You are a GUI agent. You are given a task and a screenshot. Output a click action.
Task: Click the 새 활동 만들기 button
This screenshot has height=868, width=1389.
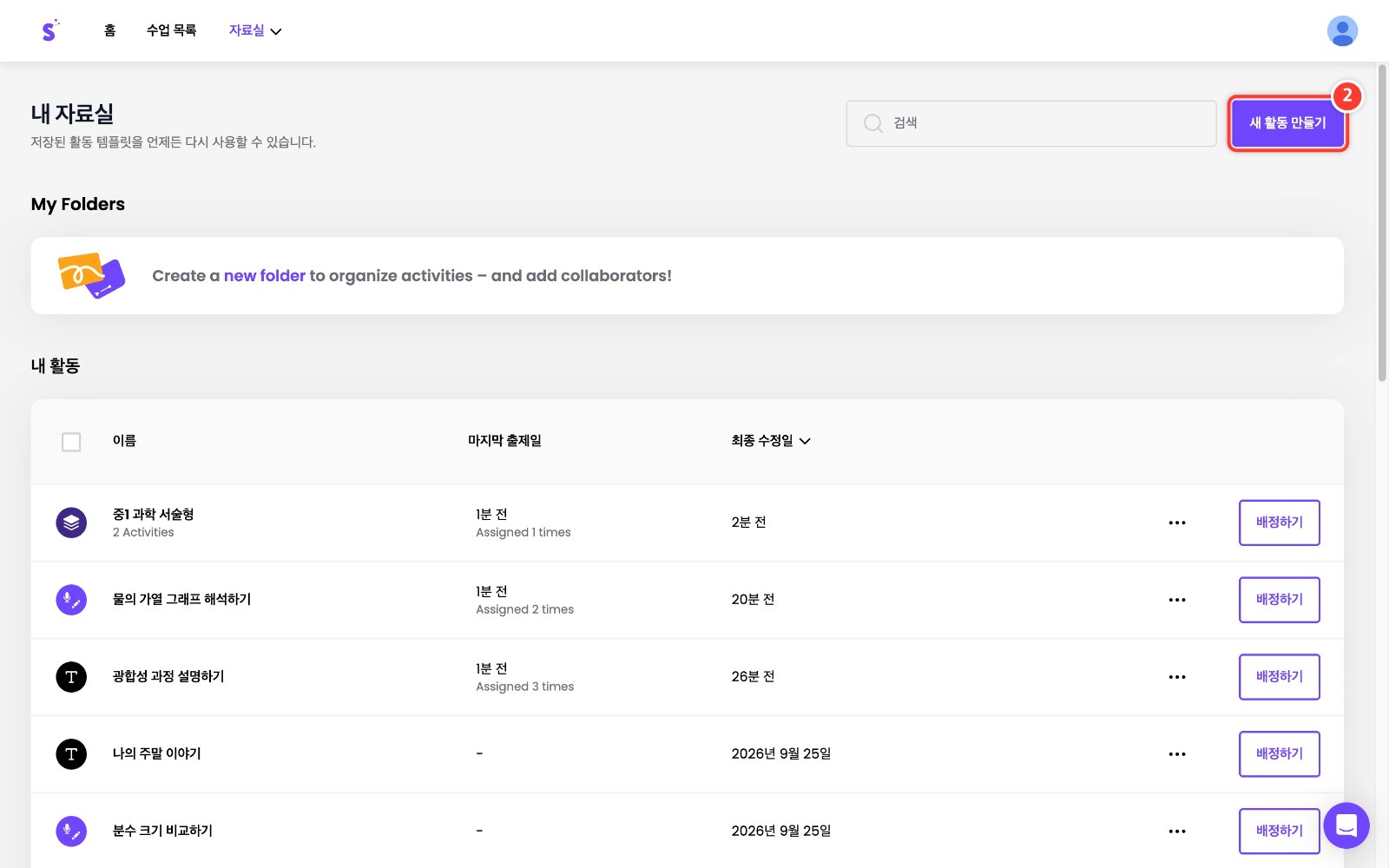(x=1287, y=123)
